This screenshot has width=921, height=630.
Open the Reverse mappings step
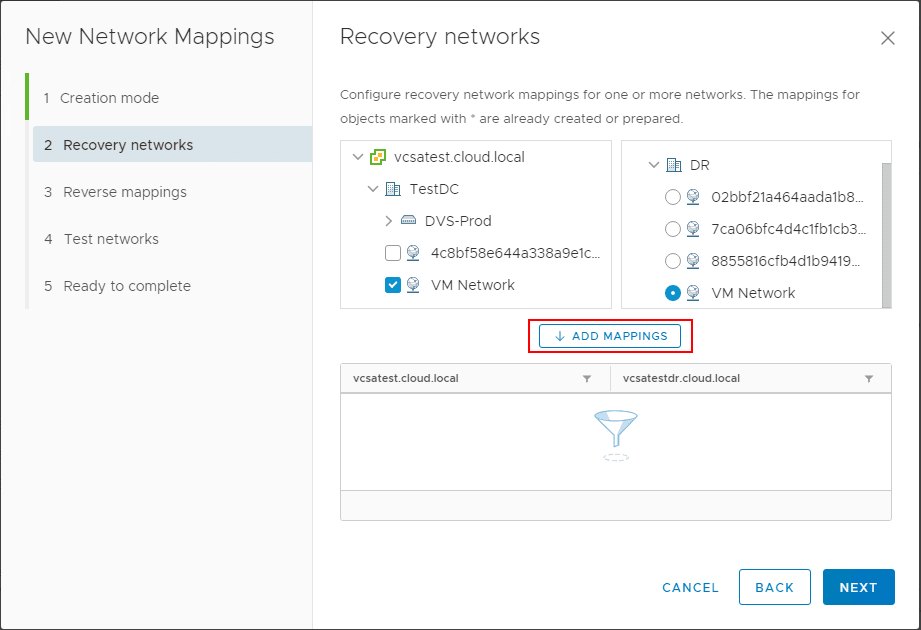[124, 192]
